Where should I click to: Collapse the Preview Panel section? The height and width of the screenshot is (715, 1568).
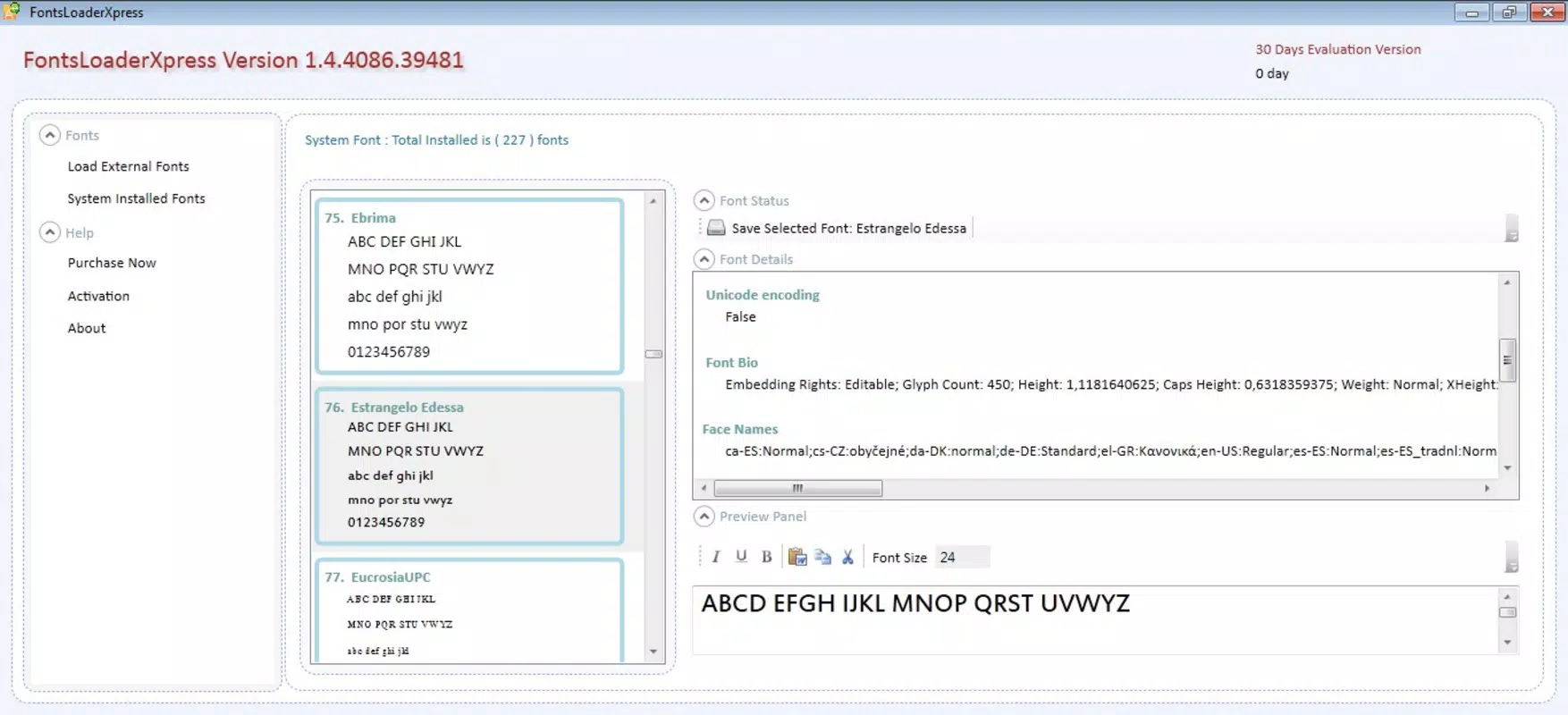coord(704,517)
